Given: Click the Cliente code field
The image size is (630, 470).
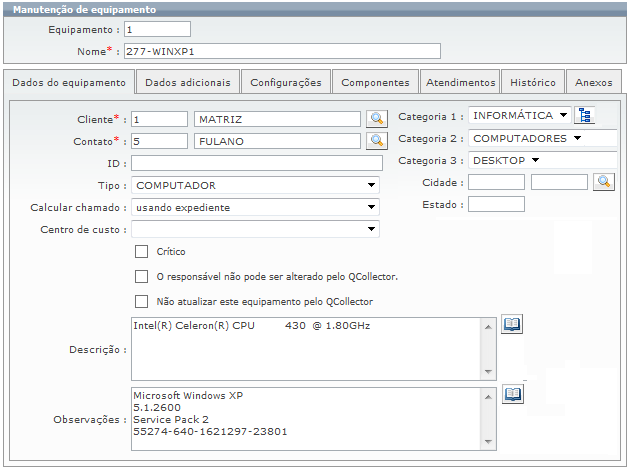Looking at the screenshot, I should tap(159, 119).
